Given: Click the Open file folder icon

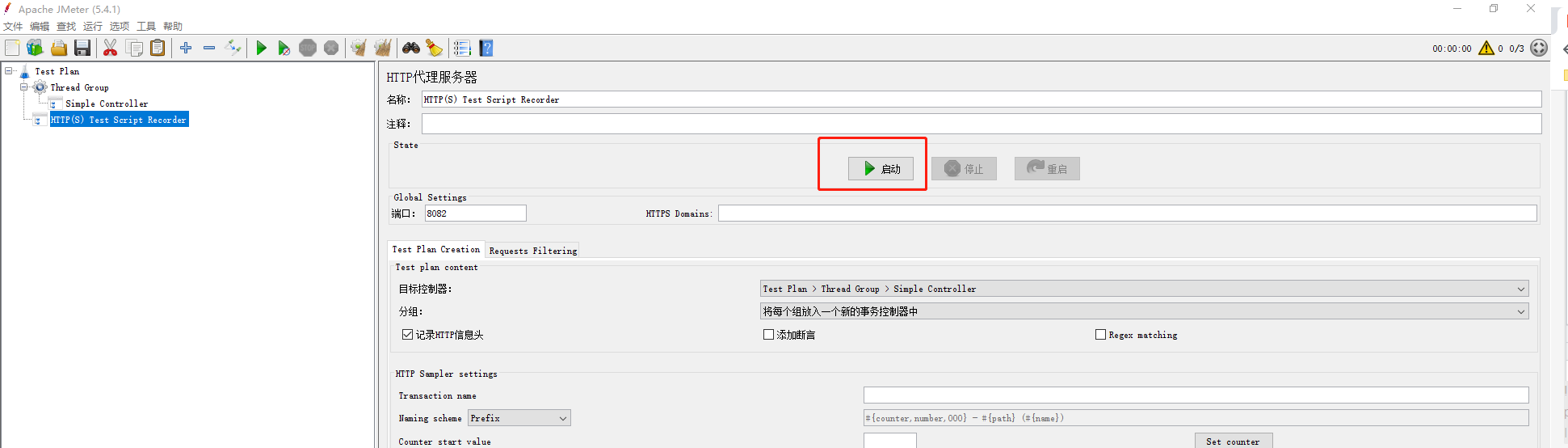Looking at the screenshot, I should [59, 48].
